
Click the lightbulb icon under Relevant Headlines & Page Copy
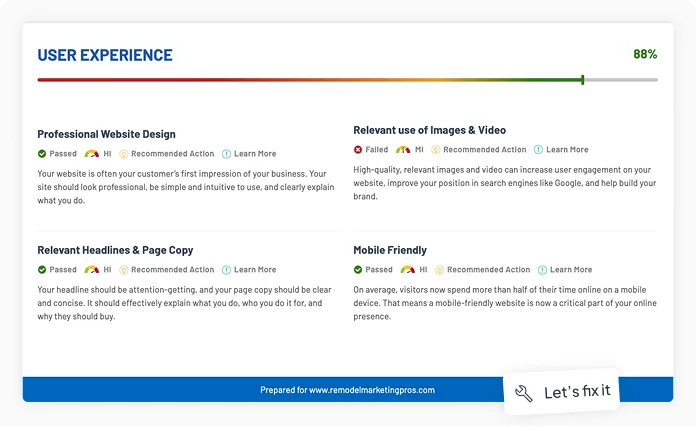[x=124, y=270]
